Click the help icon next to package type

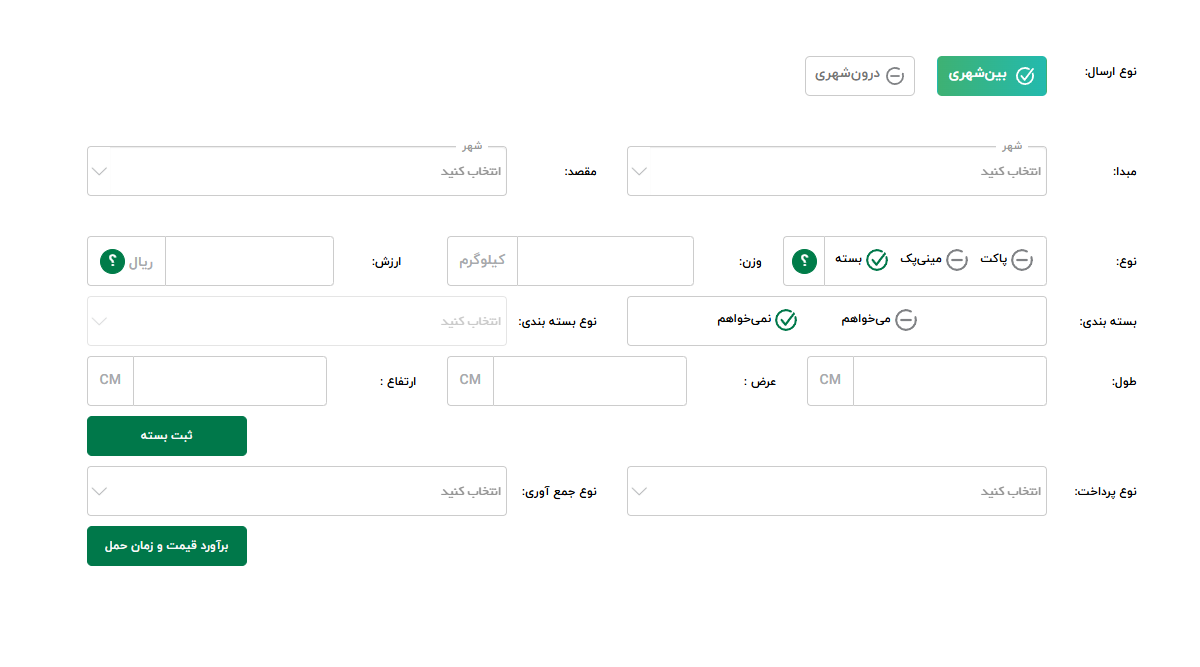click(x=805, y=262)
